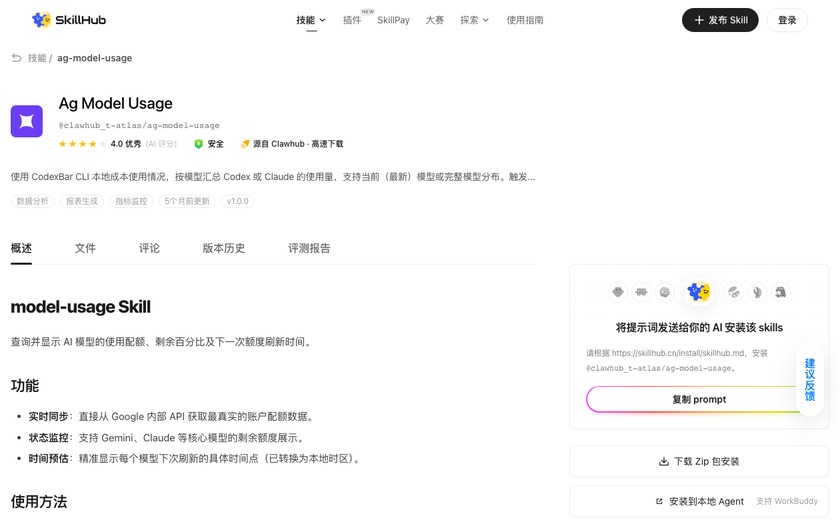
Task: Click the 状态监控 bullet item
Action: click(167, 438)
